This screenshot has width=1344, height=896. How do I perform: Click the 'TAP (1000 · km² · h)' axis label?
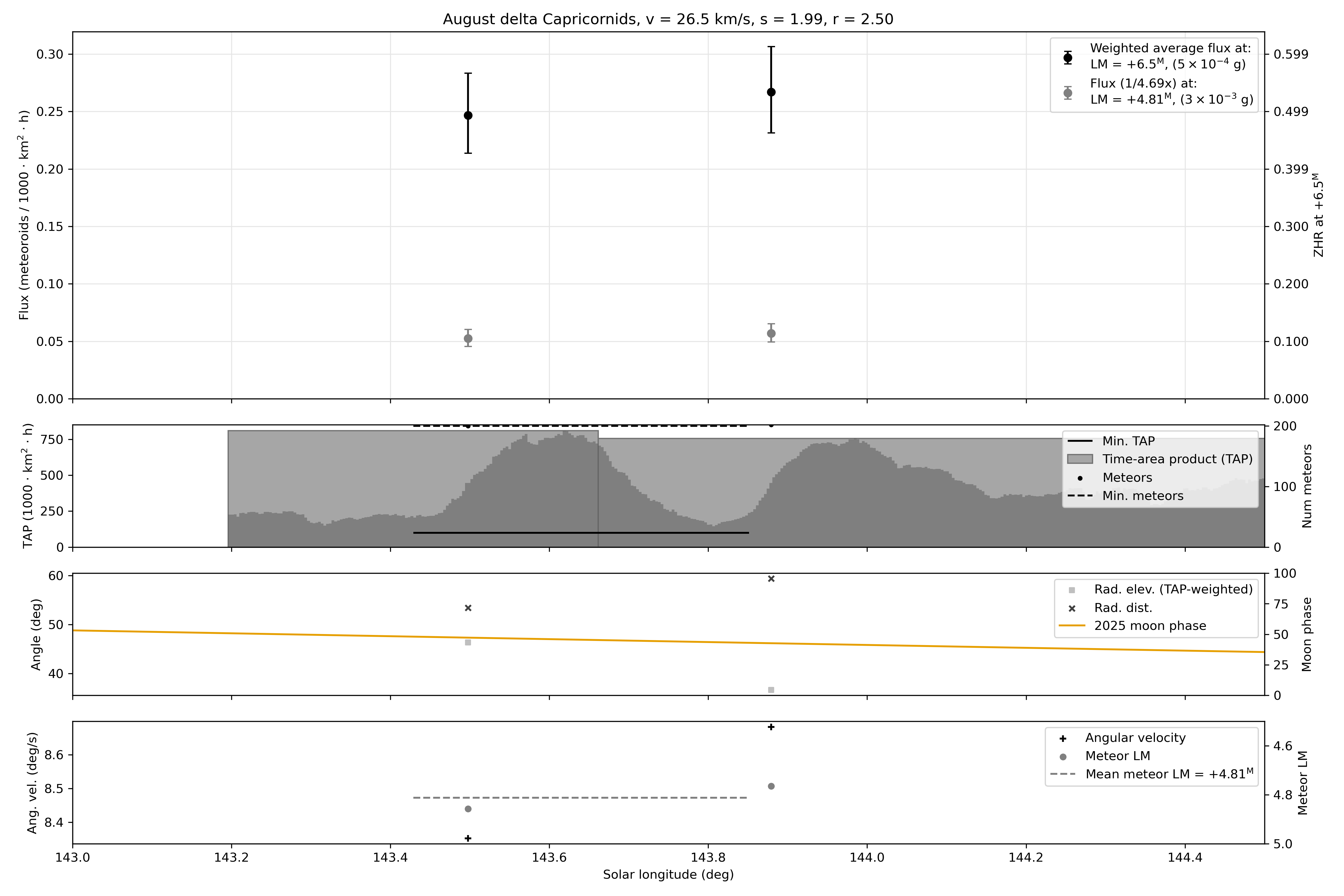pos(27,486)
